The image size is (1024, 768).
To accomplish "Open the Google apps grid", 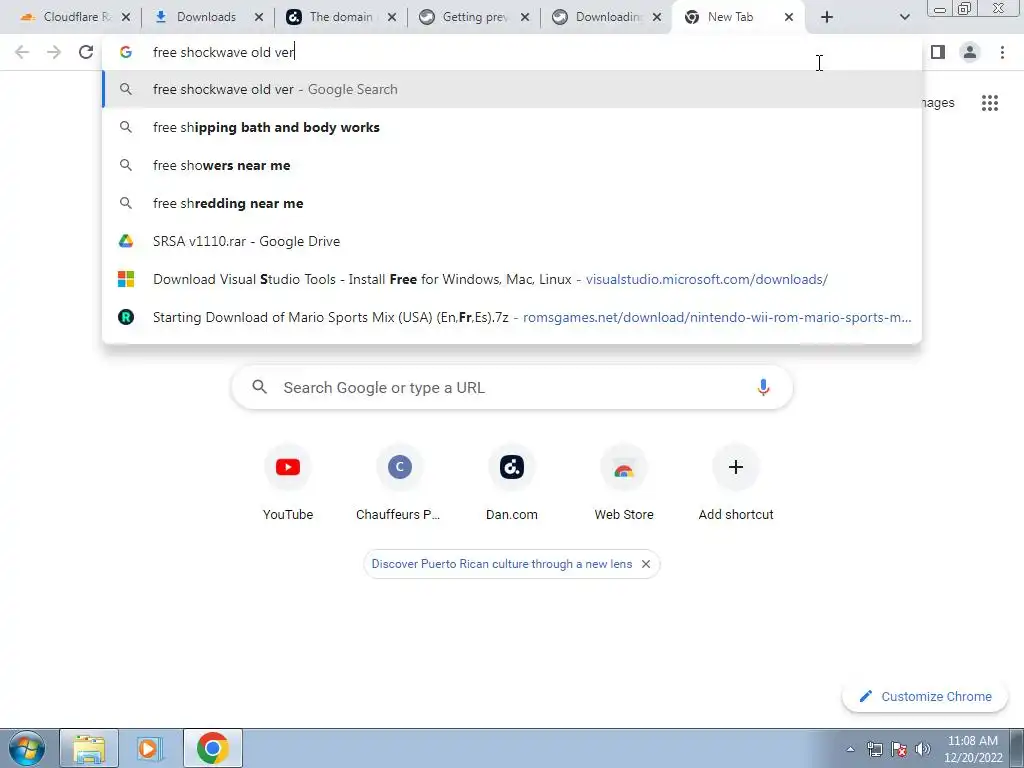I will tap(989, 103).
